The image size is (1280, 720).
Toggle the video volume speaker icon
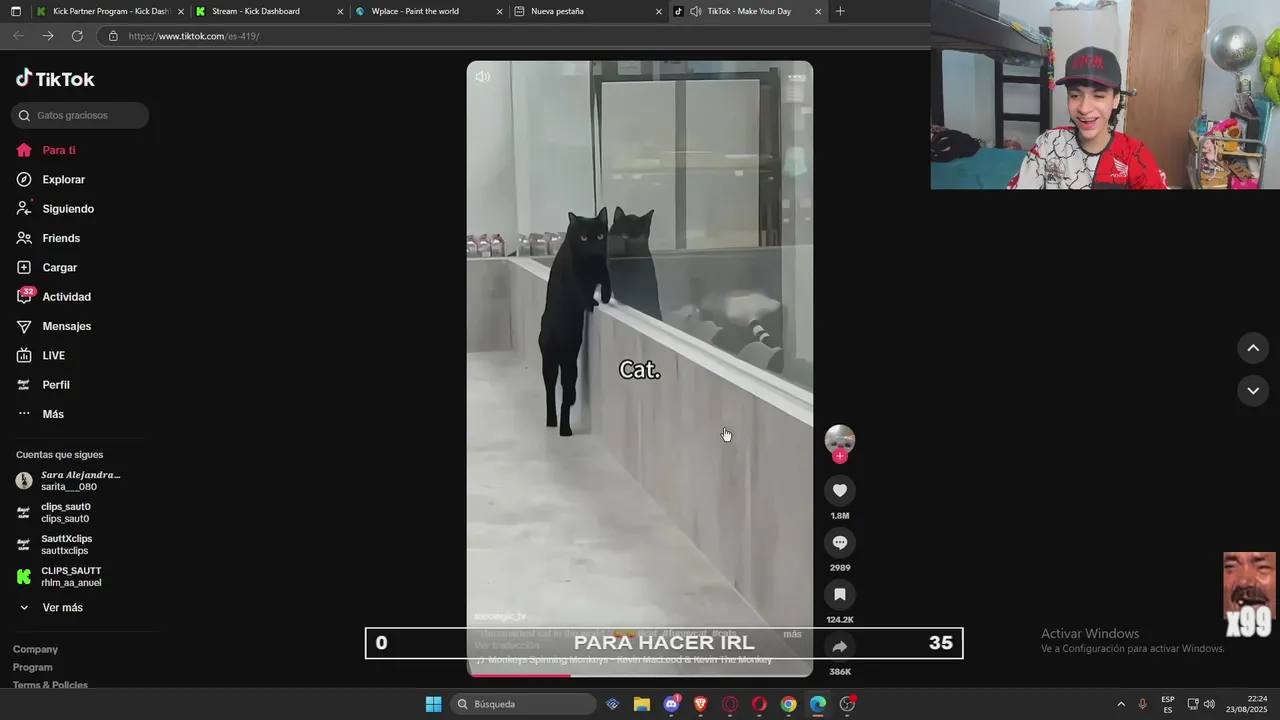coord(483,77)
